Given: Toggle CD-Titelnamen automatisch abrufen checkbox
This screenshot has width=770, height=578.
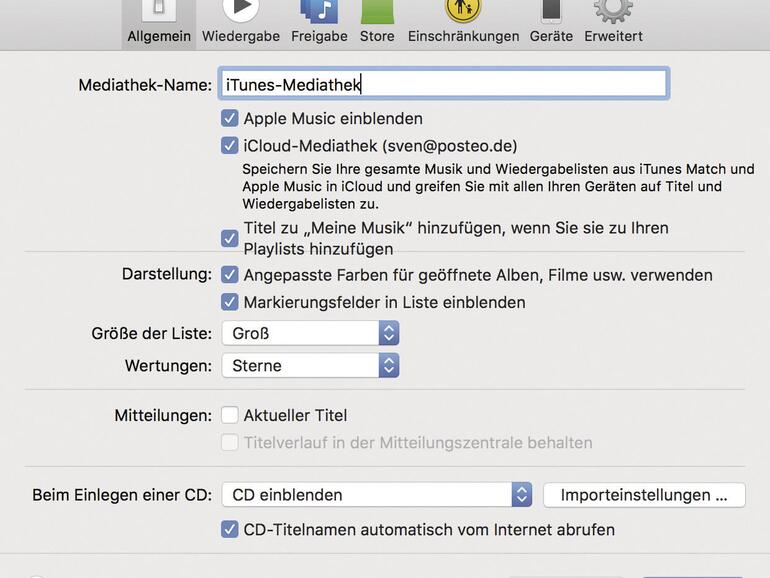Looking at the screenshot, I should click(230, 529).
